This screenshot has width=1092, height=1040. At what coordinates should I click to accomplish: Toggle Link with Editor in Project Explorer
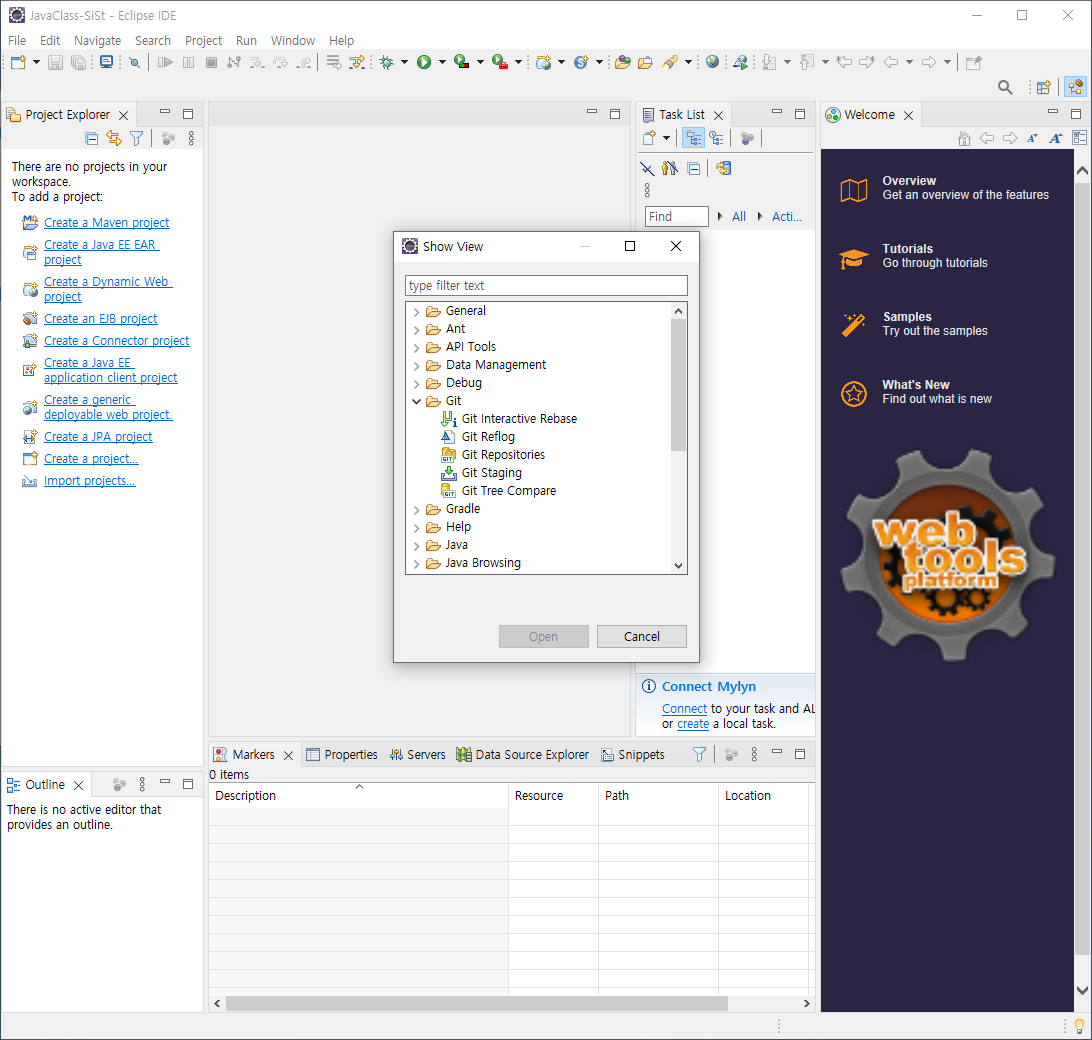coord(114,139)
